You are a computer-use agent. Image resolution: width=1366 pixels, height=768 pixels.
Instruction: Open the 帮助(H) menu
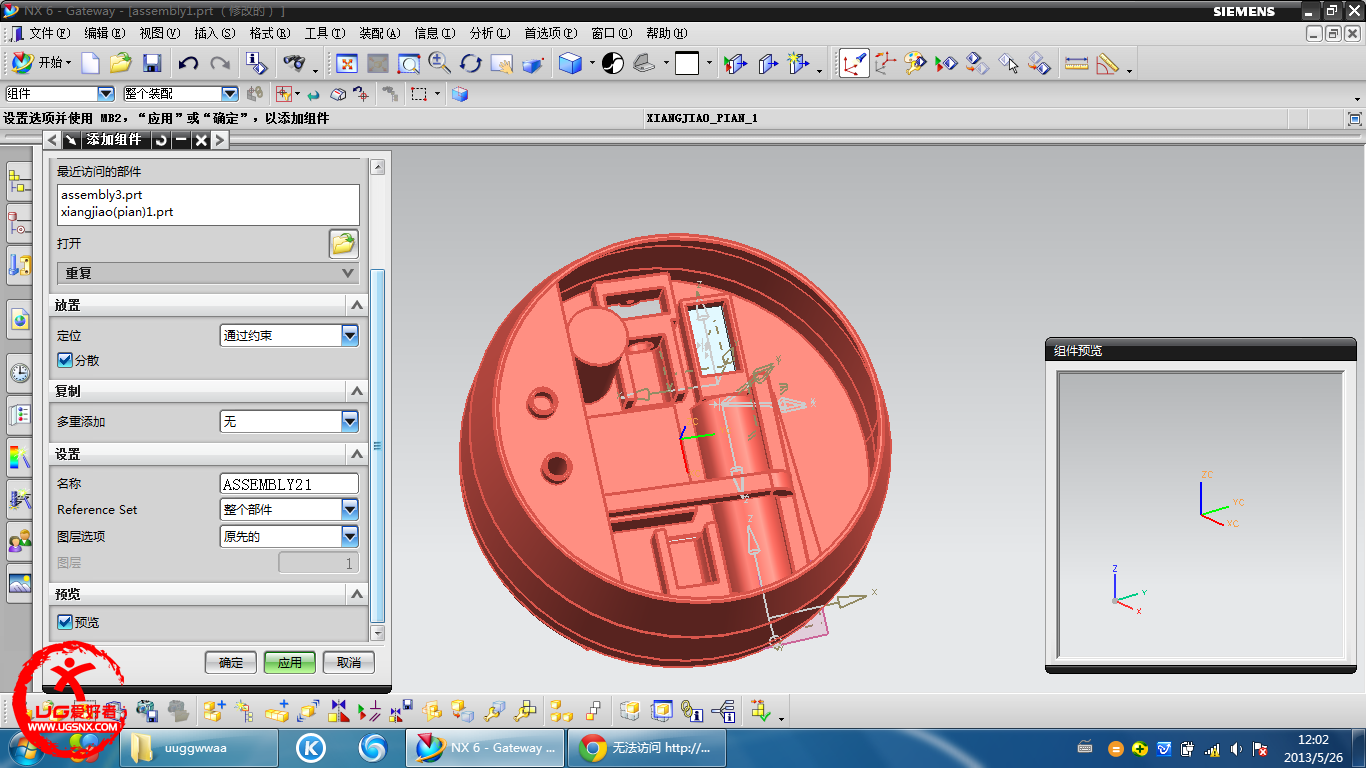click(x=666, y=33)
